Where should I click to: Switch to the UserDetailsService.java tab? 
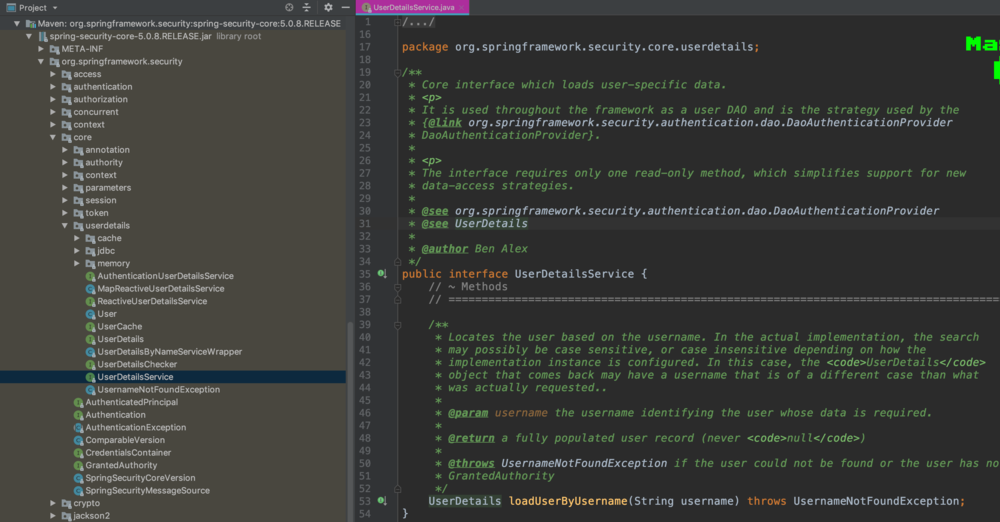tap(413, 7)
